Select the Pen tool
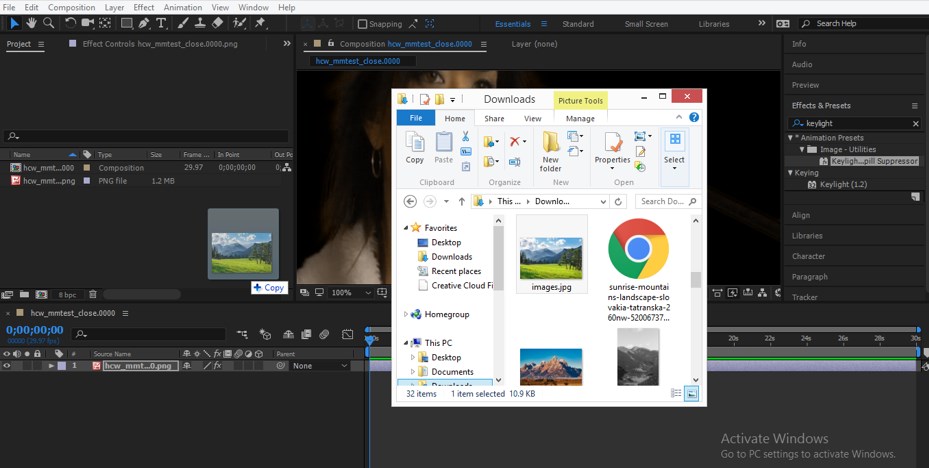 [x=145, y=23]
